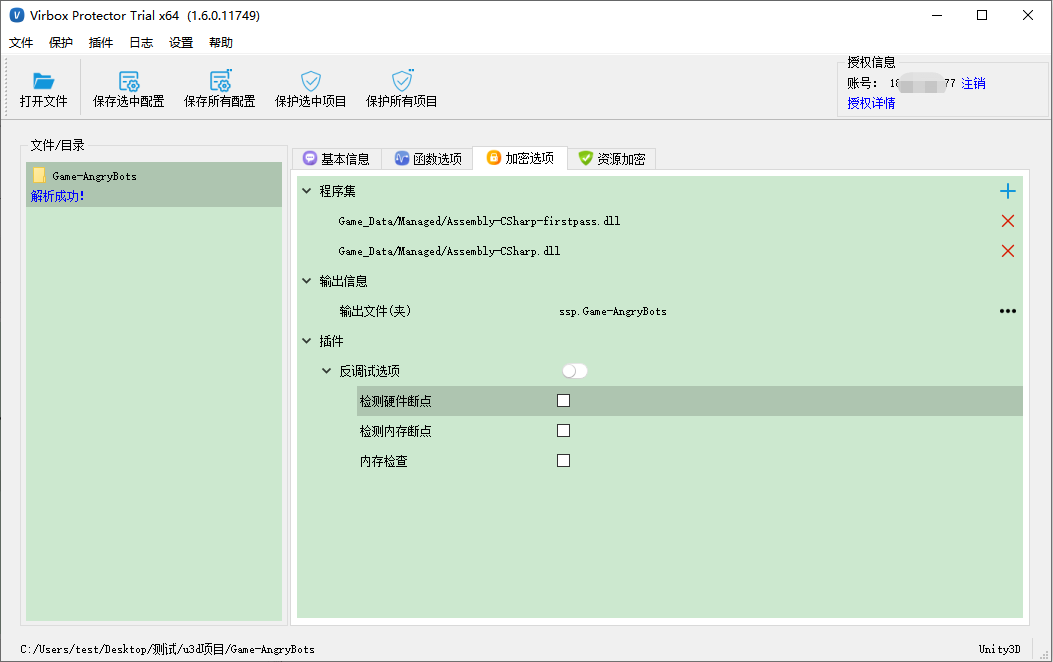Image resolution: width=1053 pixels, height=662 pixels.
Task: Click the Unity3D status bar indicator
Action: (999, 649)
